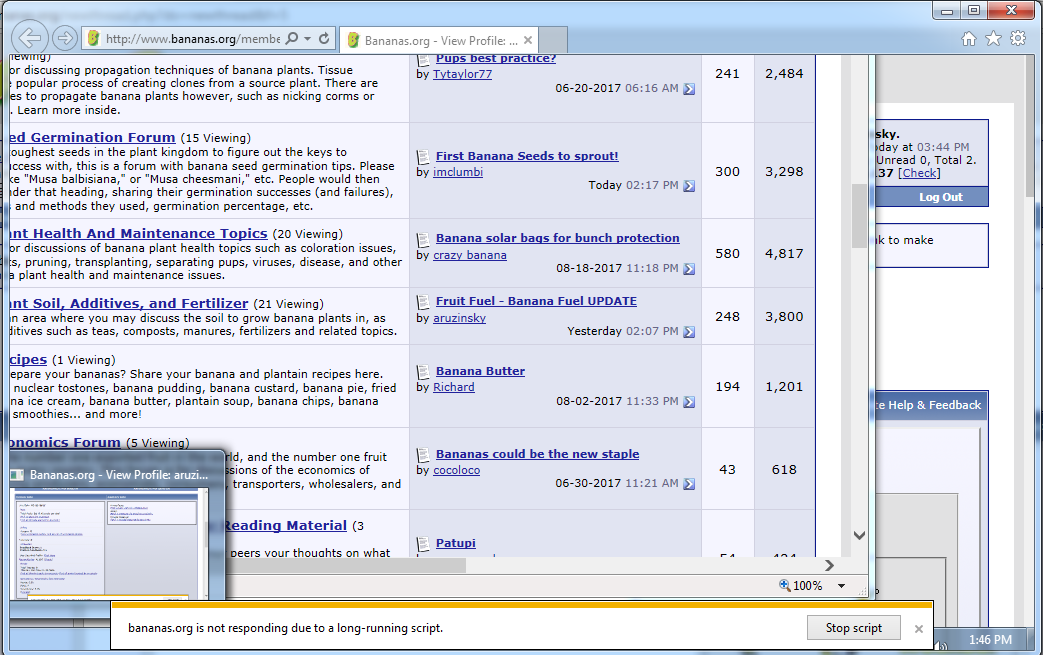Go to last post icon beside Today 02:17 PM

click(x=689, y=186)
